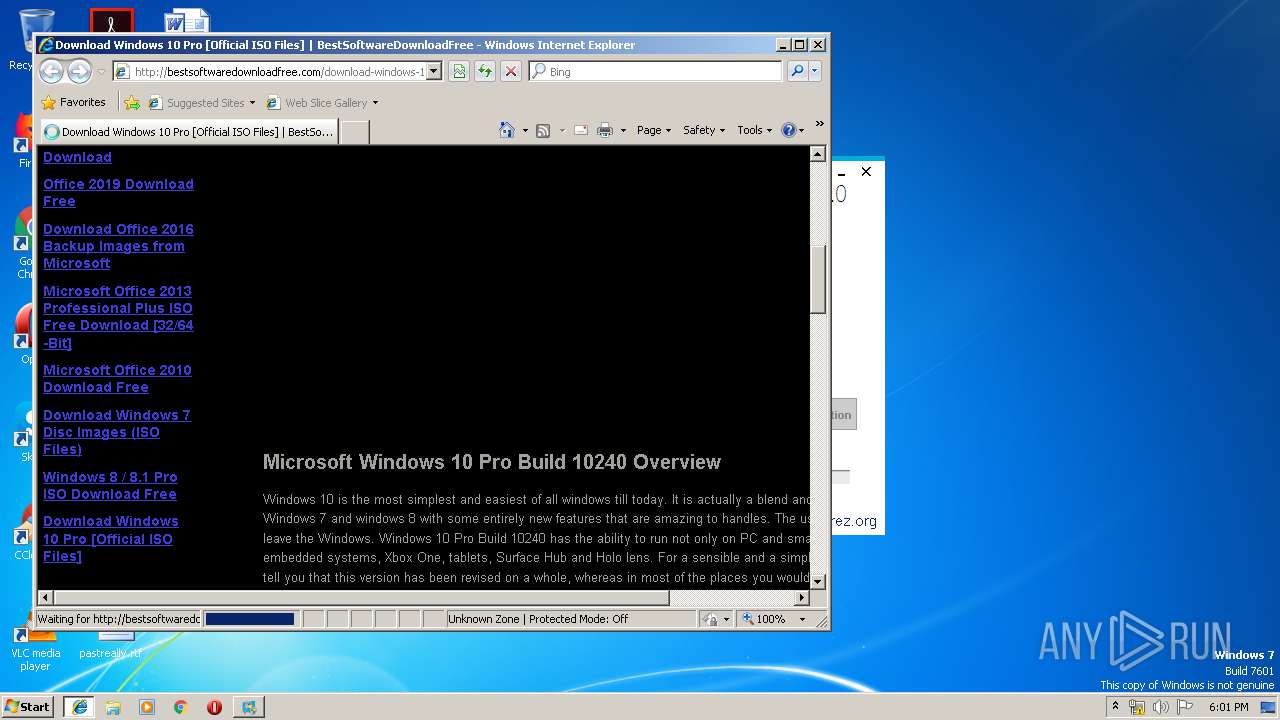Open the Windows Start menu

click(28, 706)
